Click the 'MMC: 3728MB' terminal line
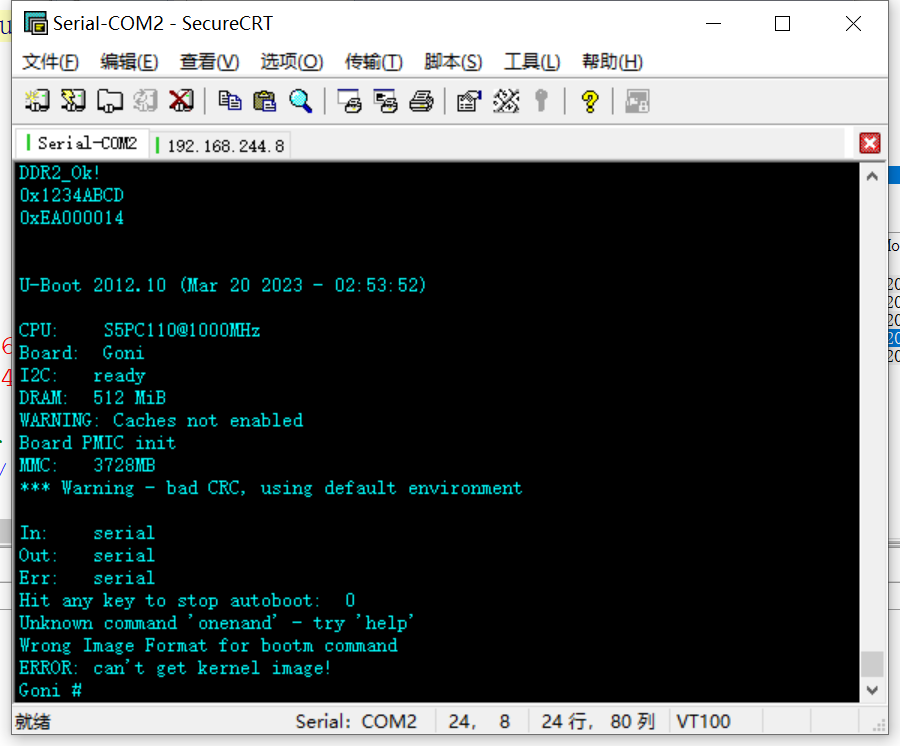Viewport: 900px width, 746px height. [x=87, y=465]
